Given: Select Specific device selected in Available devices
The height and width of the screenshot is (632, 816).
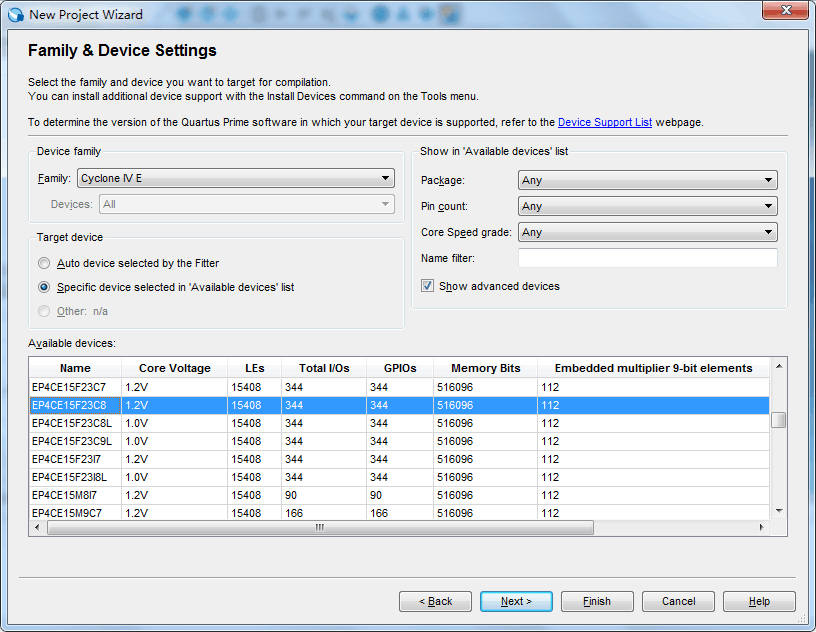Looking at the screenshot, I should pos(44,287).
